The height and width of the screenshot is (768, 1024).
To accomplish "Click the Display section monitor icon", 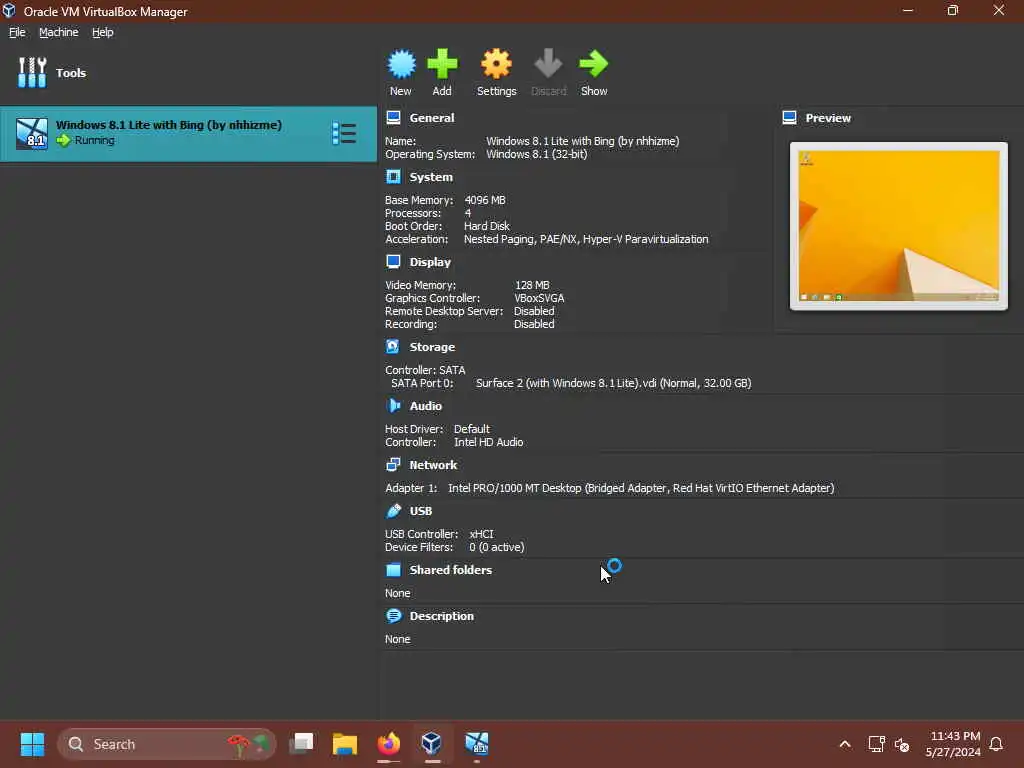I will 393,262.
